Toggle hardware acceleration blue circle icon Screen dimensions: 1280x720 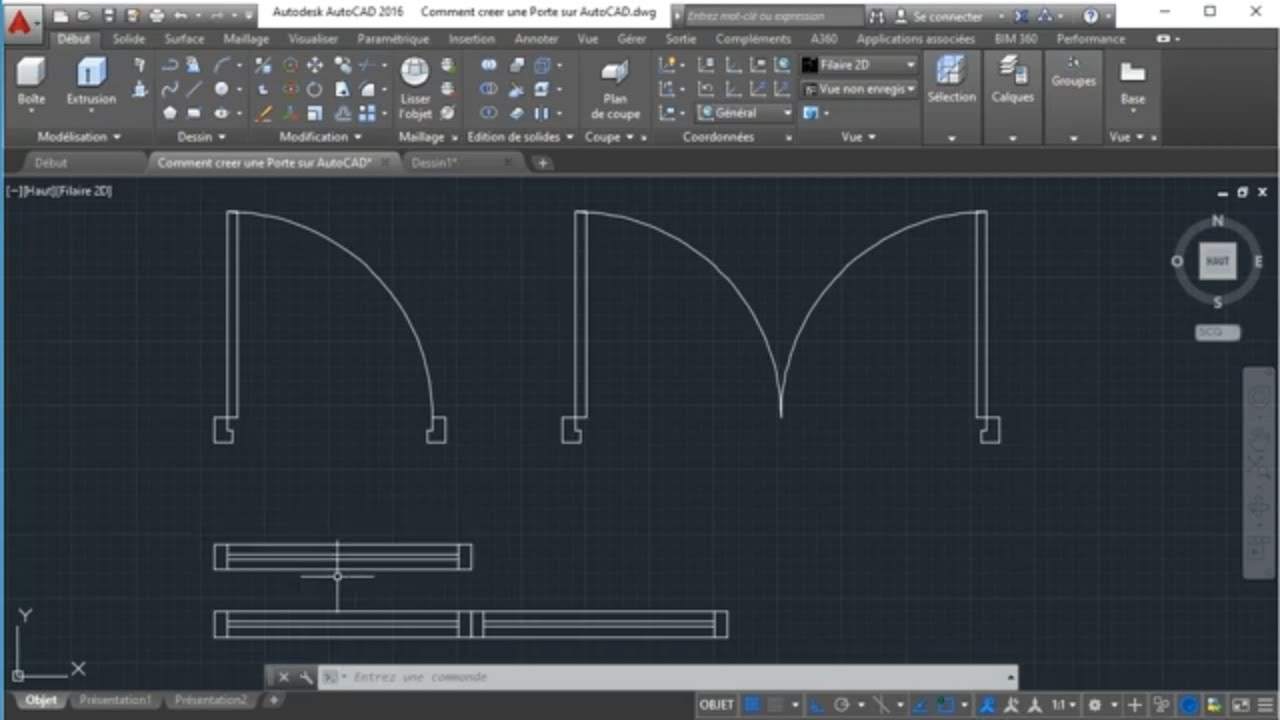point(1189,705)
